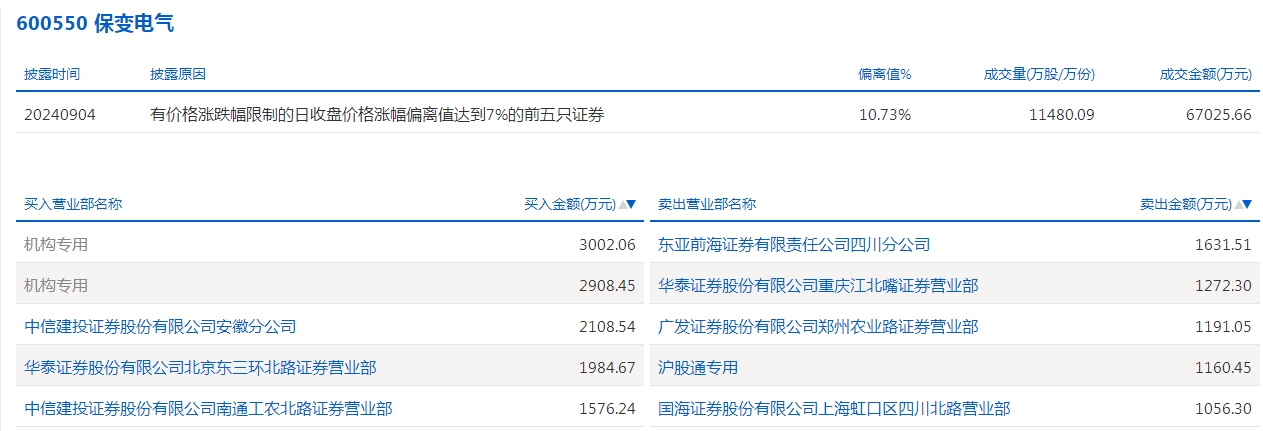Click the 成交量(万股/万份) header
This screenshot has width=1263, height=431.
point(1040,74)
